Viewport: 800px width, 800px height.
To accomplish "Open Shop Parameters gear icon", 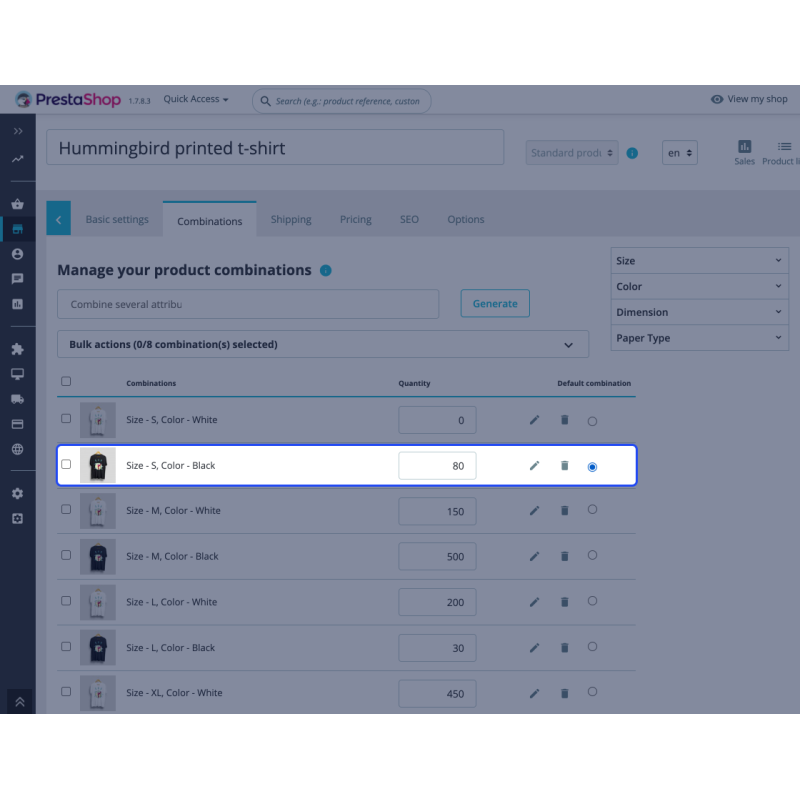I will 18,493.
